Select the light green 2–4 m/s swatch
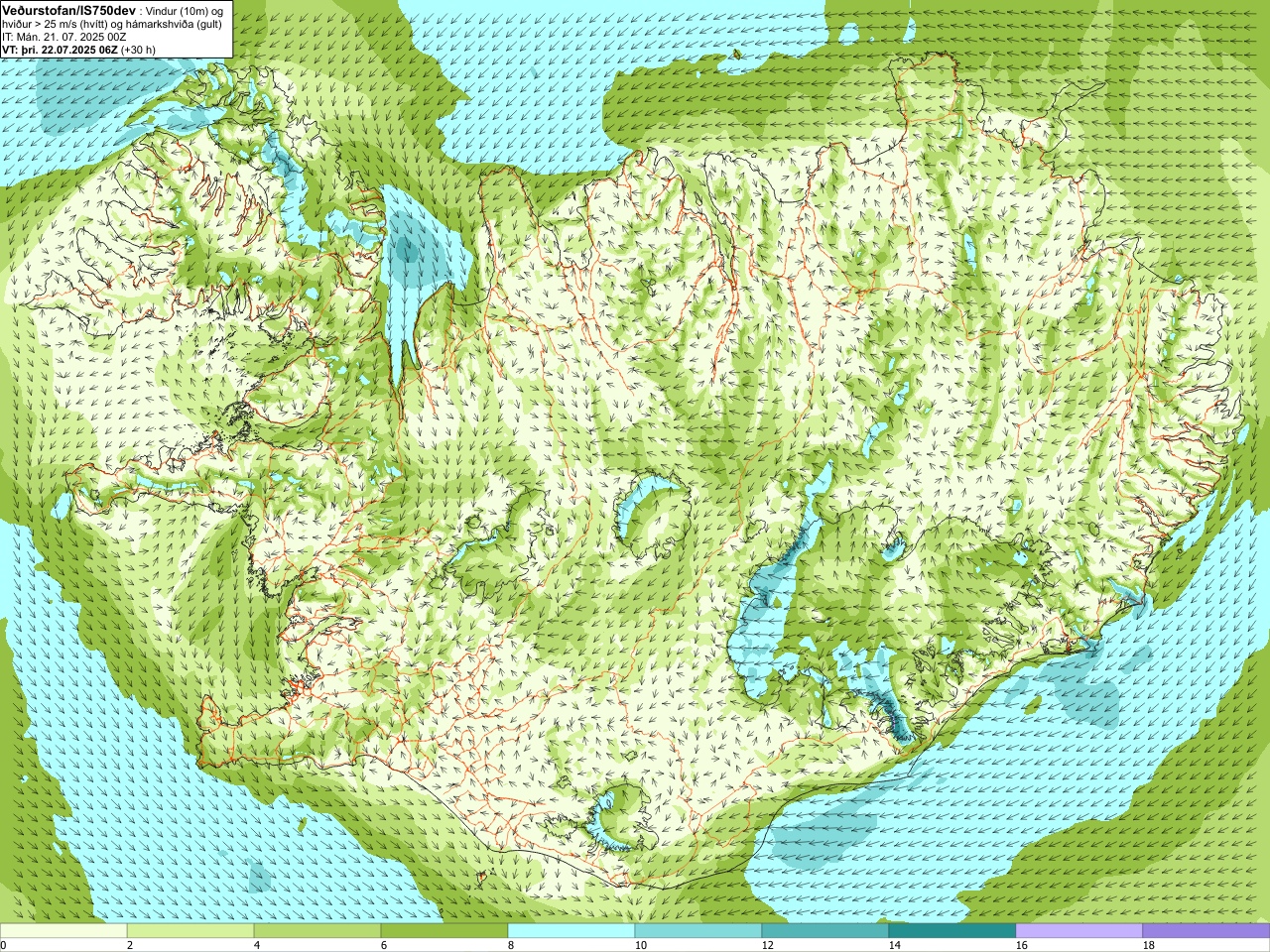Screen dimensions: 1270x952 190,931
